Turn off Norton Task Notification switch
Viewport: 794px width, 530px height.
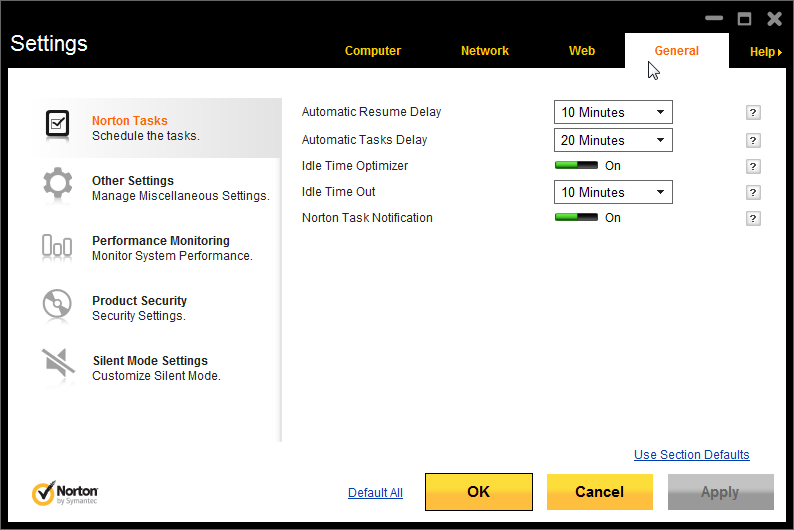(576, 217)
